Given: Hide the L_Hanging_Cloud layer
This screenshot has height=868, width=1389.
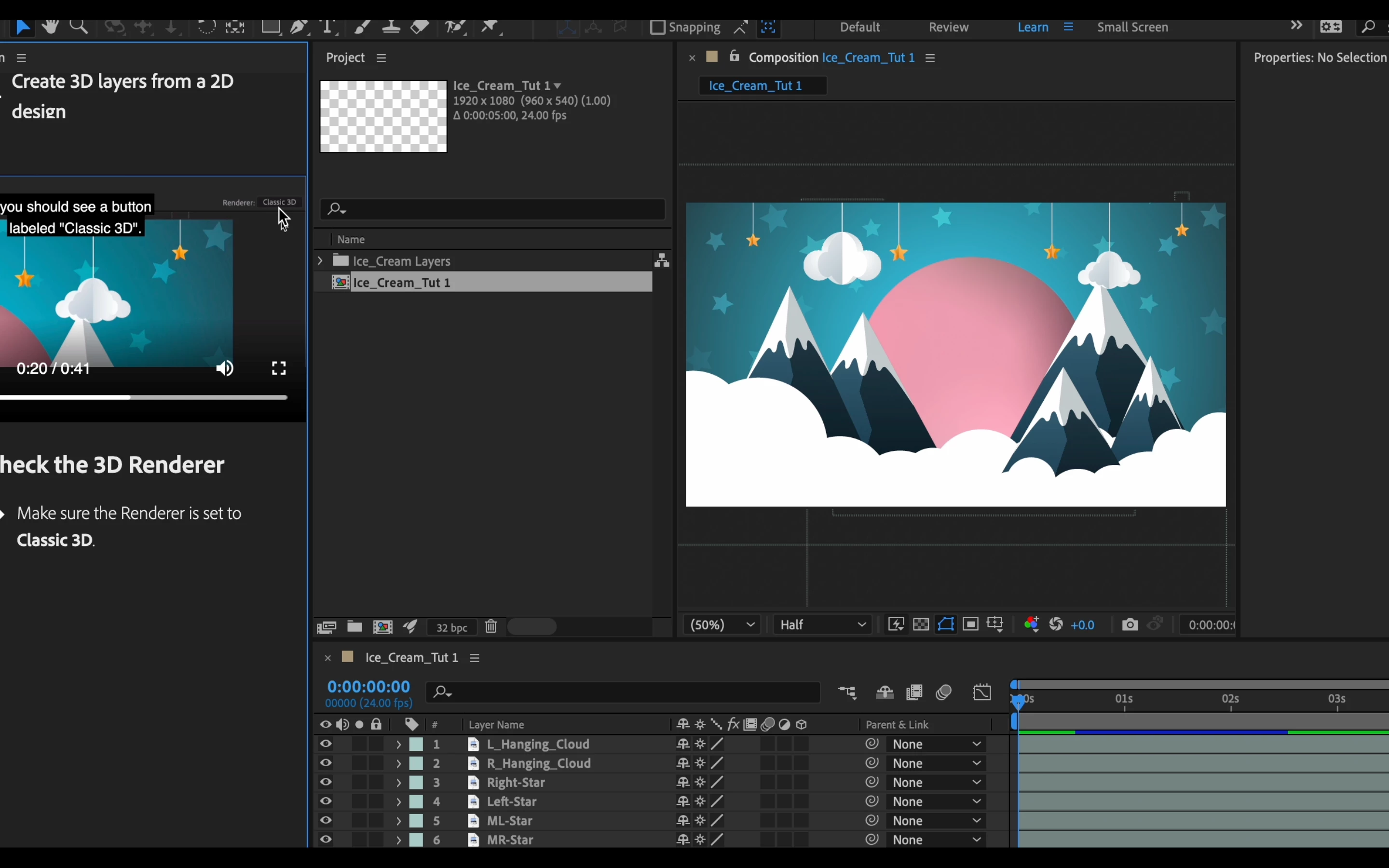Looking at the screenshot, I should (326, 745).
